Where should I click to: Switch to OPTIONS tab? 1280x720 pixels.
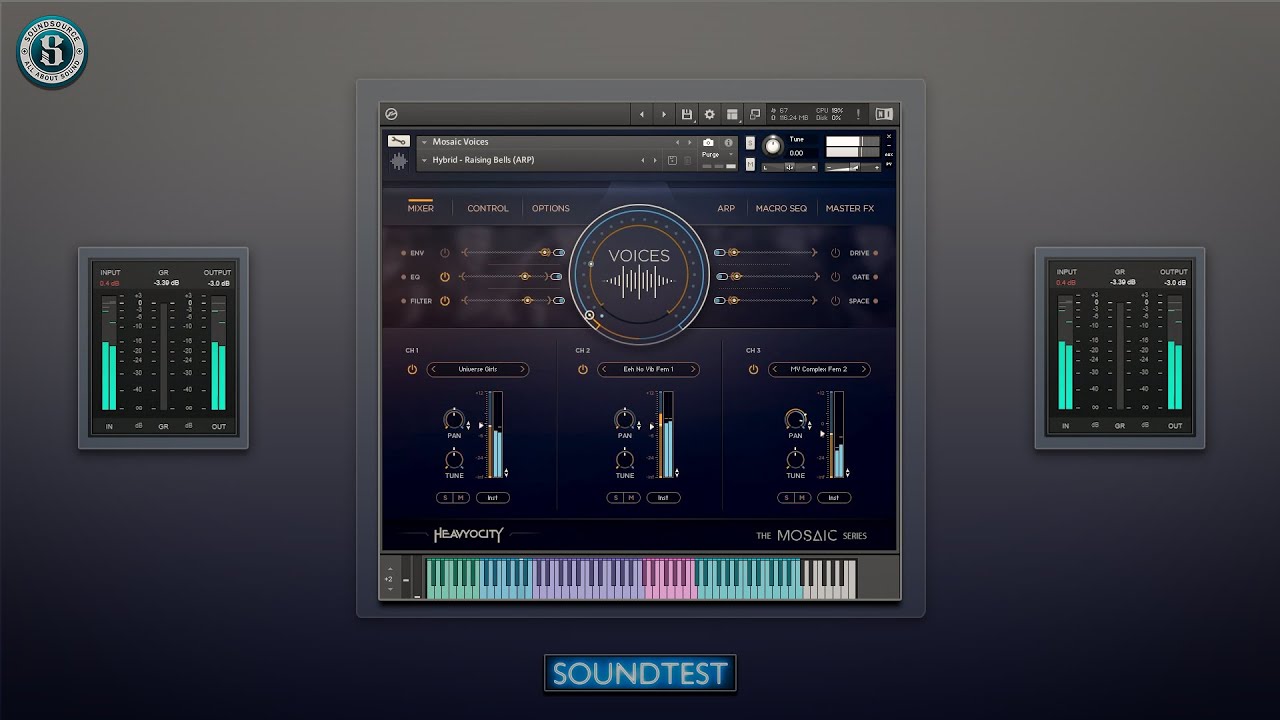pyautogui.click(x=551, y=208)
